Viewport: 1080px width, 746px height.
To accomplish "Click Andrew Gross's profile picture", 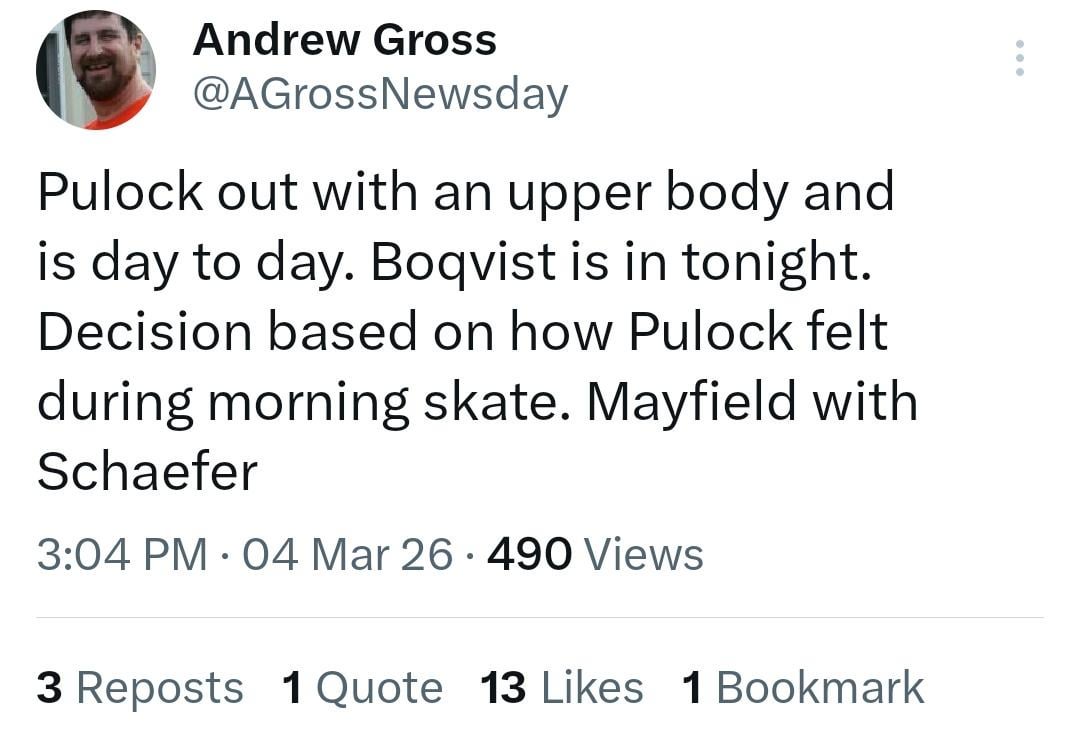I will pos(96,70).
